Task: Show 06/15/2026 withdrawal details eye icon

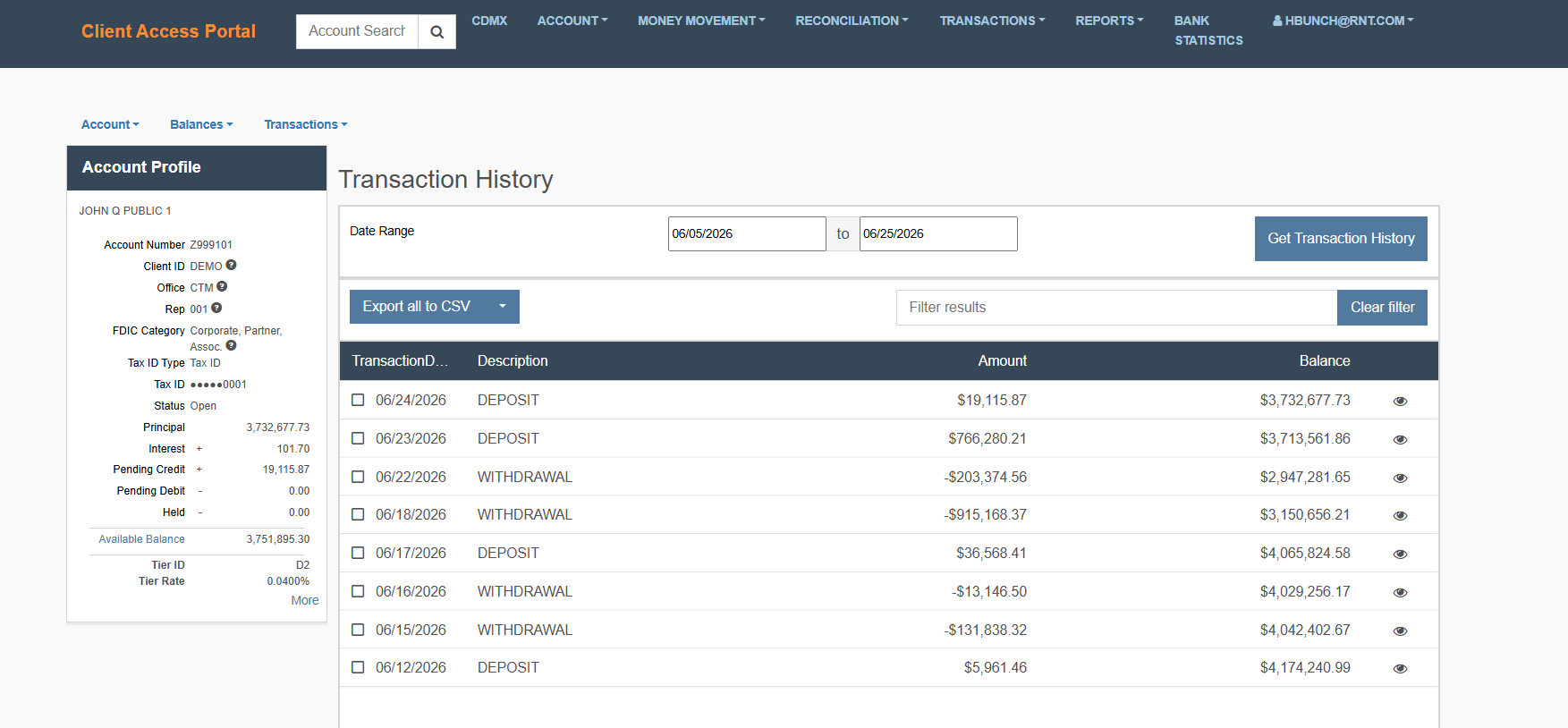Action: 1400,631
